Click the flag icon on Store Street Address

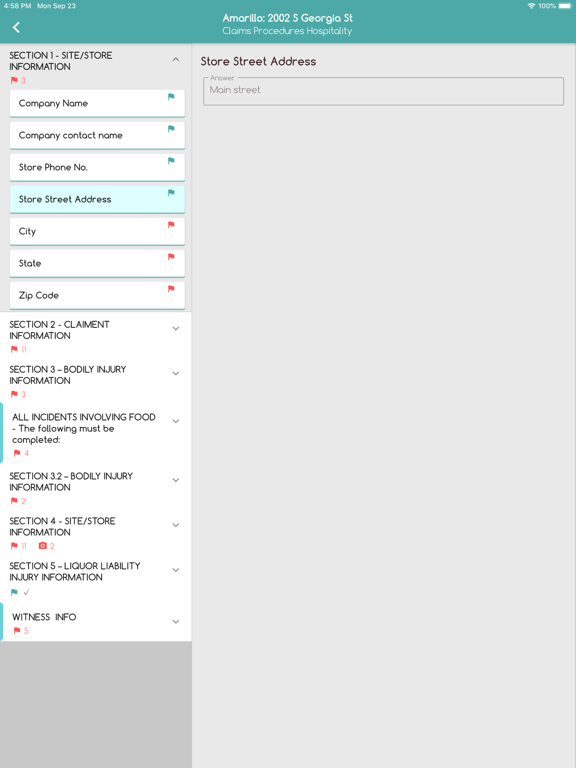click(171, 192)
